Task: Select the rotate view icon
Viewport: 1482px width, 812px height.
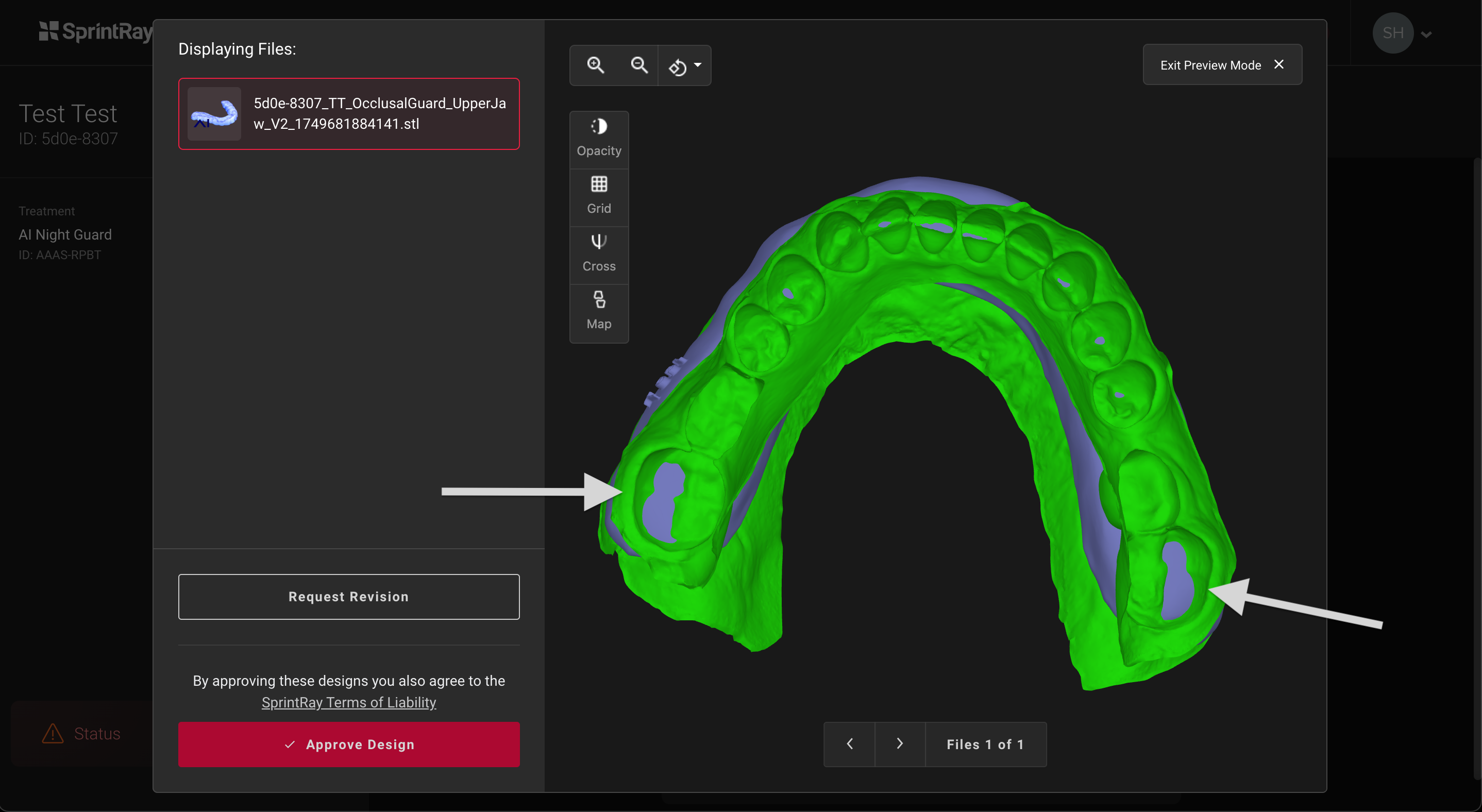Action: pos(679,65)
